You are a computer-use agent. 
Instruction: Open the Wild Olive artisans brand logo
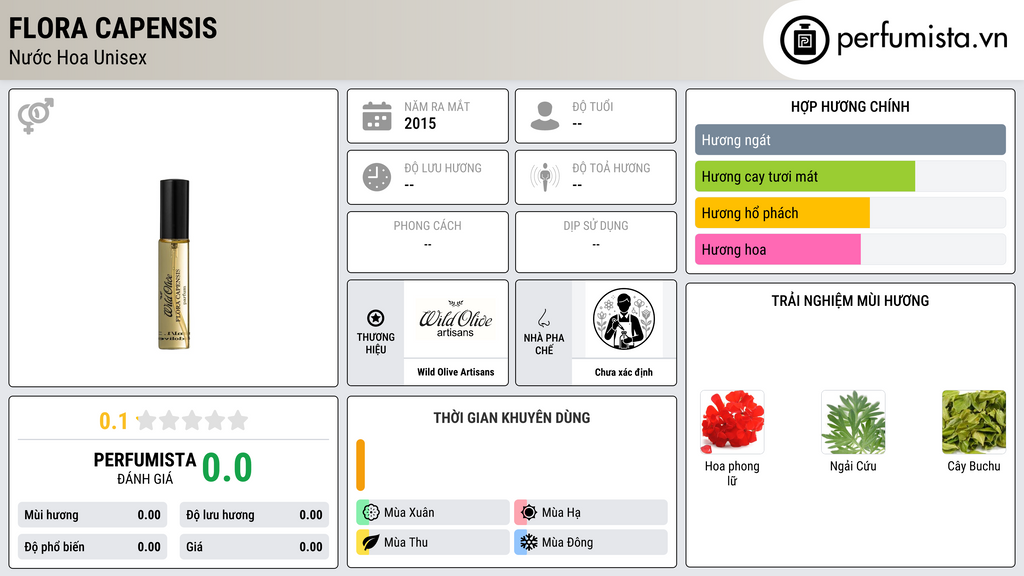(x=455, y=319)
